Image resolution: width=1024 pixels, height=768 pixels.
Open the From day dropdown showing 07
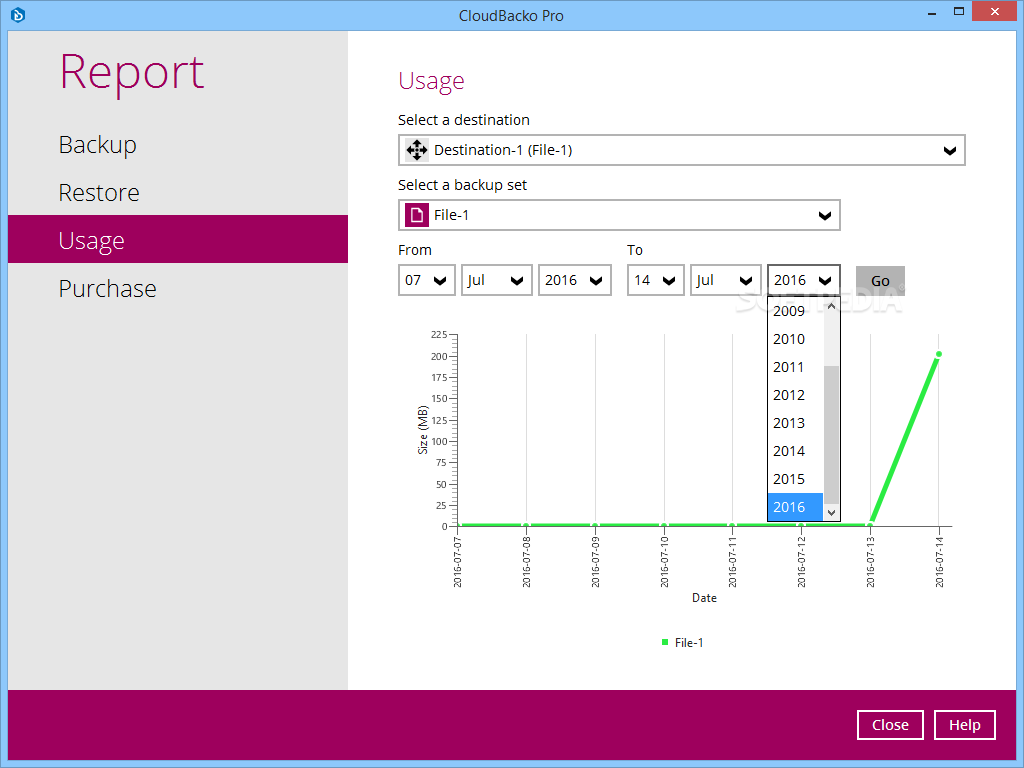(x=426, y=280)
